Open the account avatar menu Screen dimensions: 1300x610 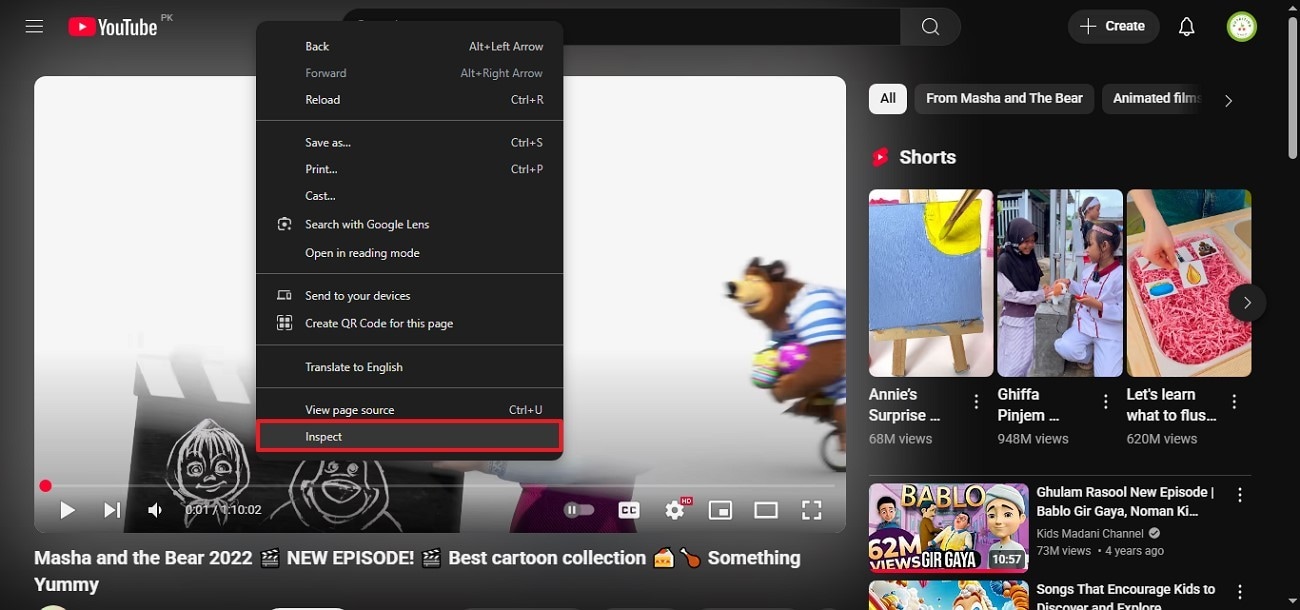pos(1242,27)
